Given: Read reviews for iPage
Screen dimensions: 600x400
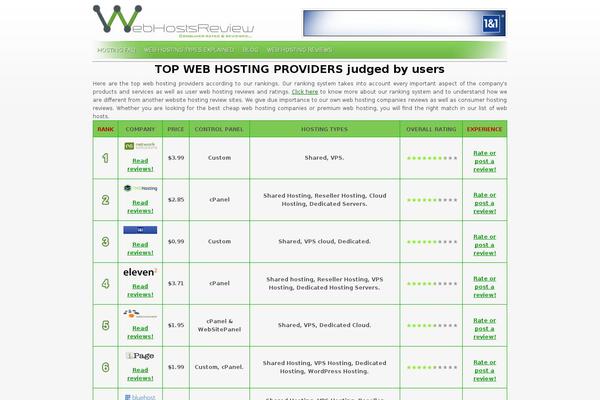Looking at the screenshot, I should point(140,374).
